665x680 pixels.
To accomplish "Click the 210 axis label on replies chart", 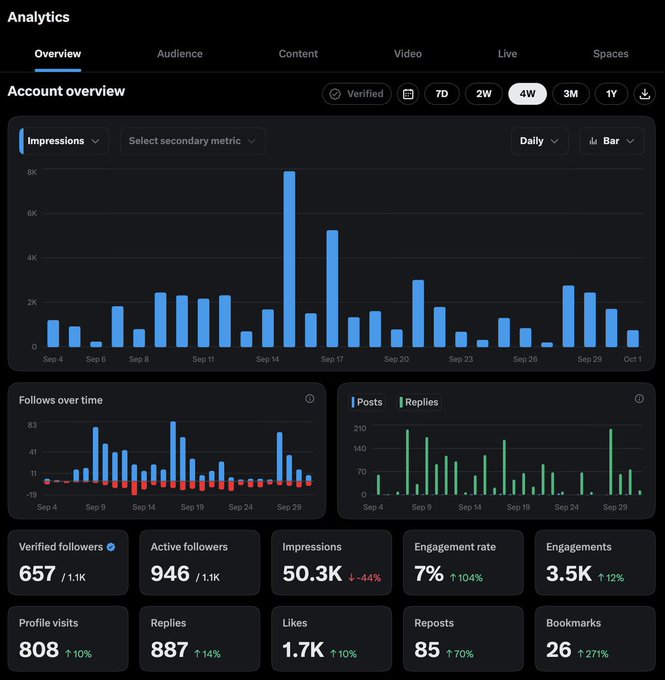I will coord(360,428).
